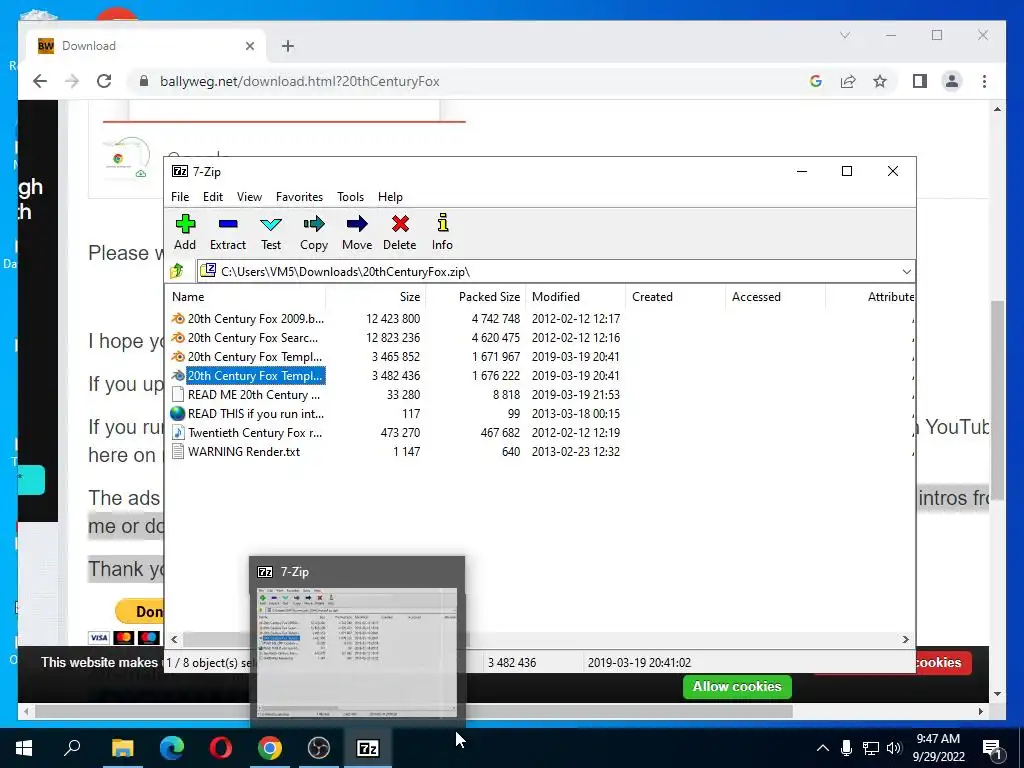The width and height of the screenshot is (1024, 768).
Task: Open the Tools menu in 7-Zip
Action: click(350, 197)
